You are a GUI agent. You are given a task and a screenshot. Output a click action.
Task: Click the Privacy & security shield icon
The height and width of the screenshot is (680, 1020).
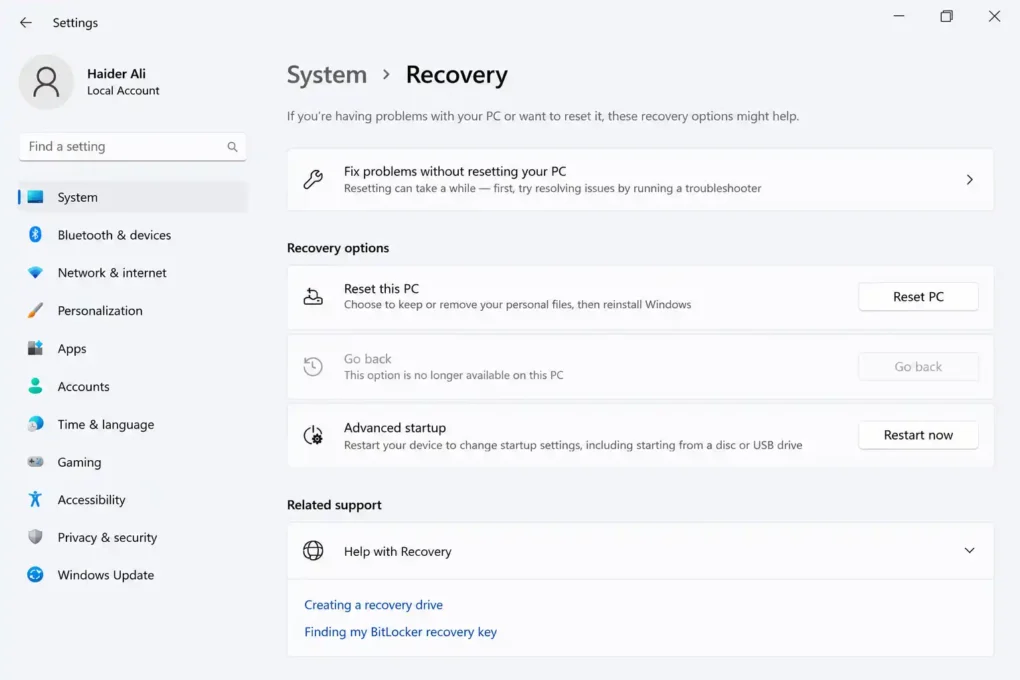pyautogui.click(x=36, y=537)
